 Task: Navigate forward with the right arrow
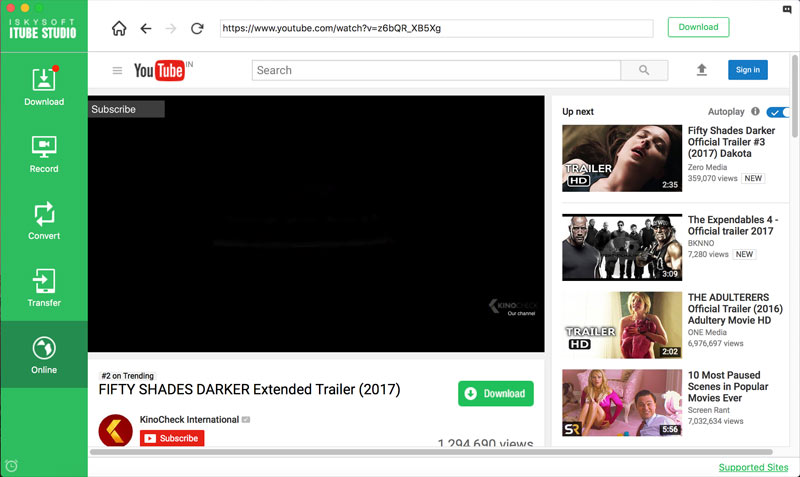171,29
